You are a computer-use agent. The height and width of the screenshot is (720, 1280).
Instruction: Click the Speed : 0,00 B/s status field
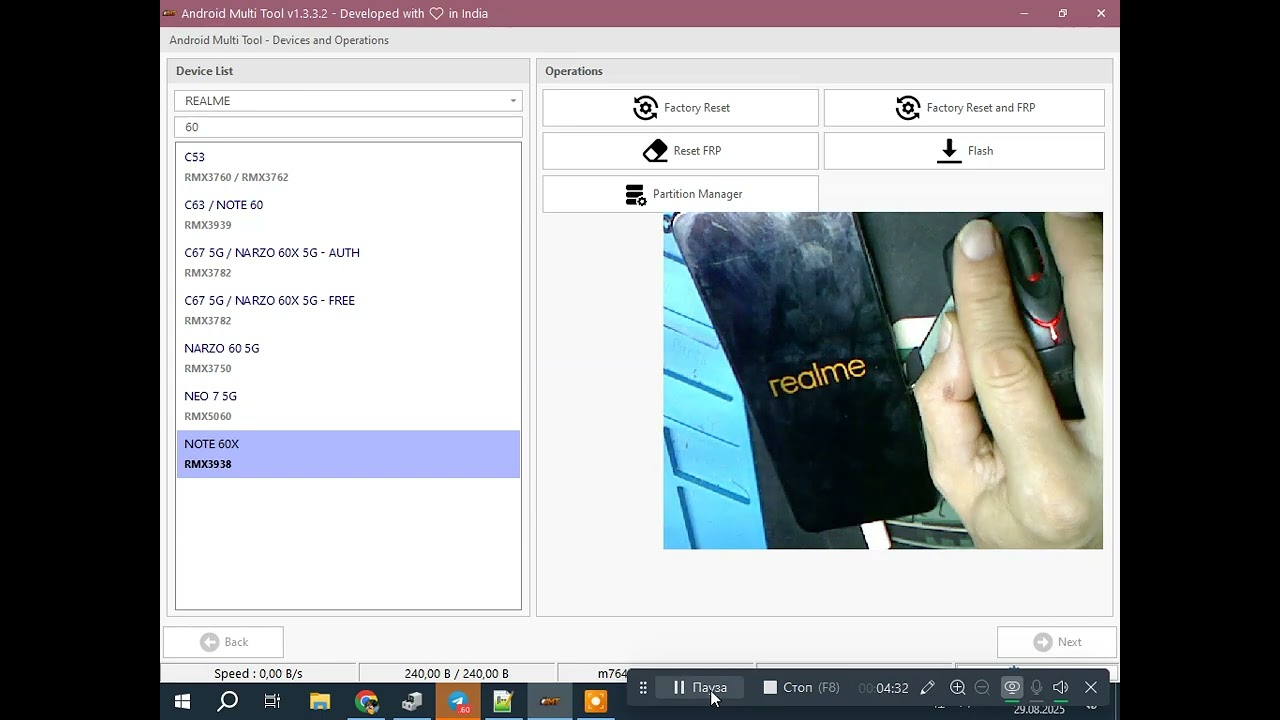pos(258,674)
